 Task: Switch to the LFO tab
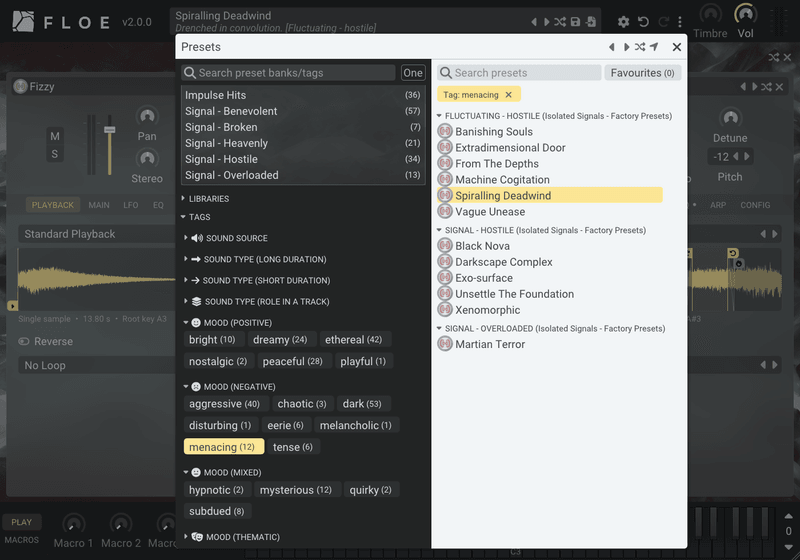131,205
